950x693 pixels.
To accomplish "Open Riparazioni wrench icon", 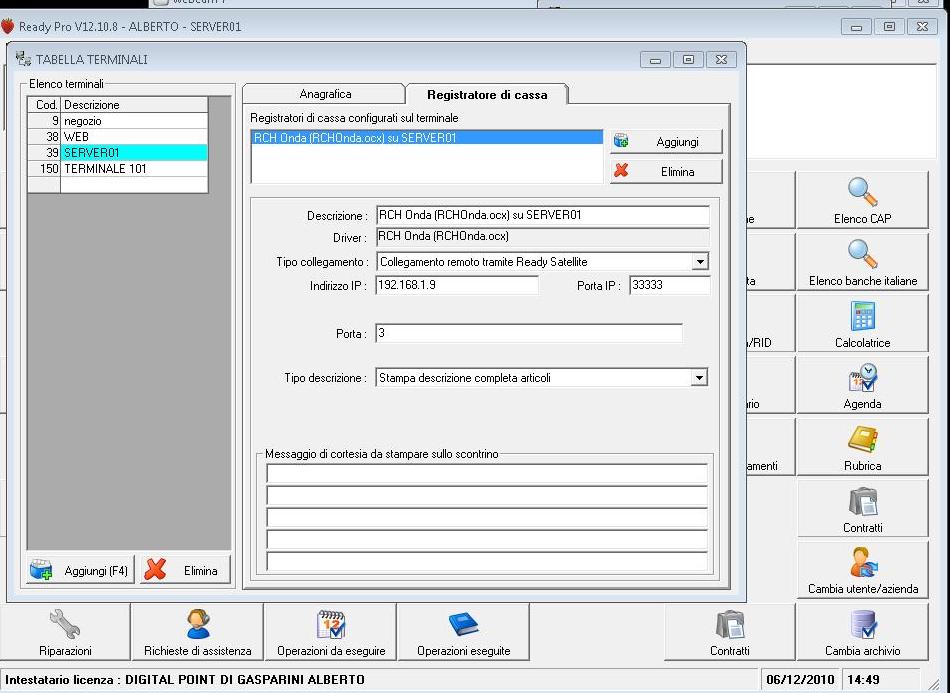I will (x=65, y=625).
